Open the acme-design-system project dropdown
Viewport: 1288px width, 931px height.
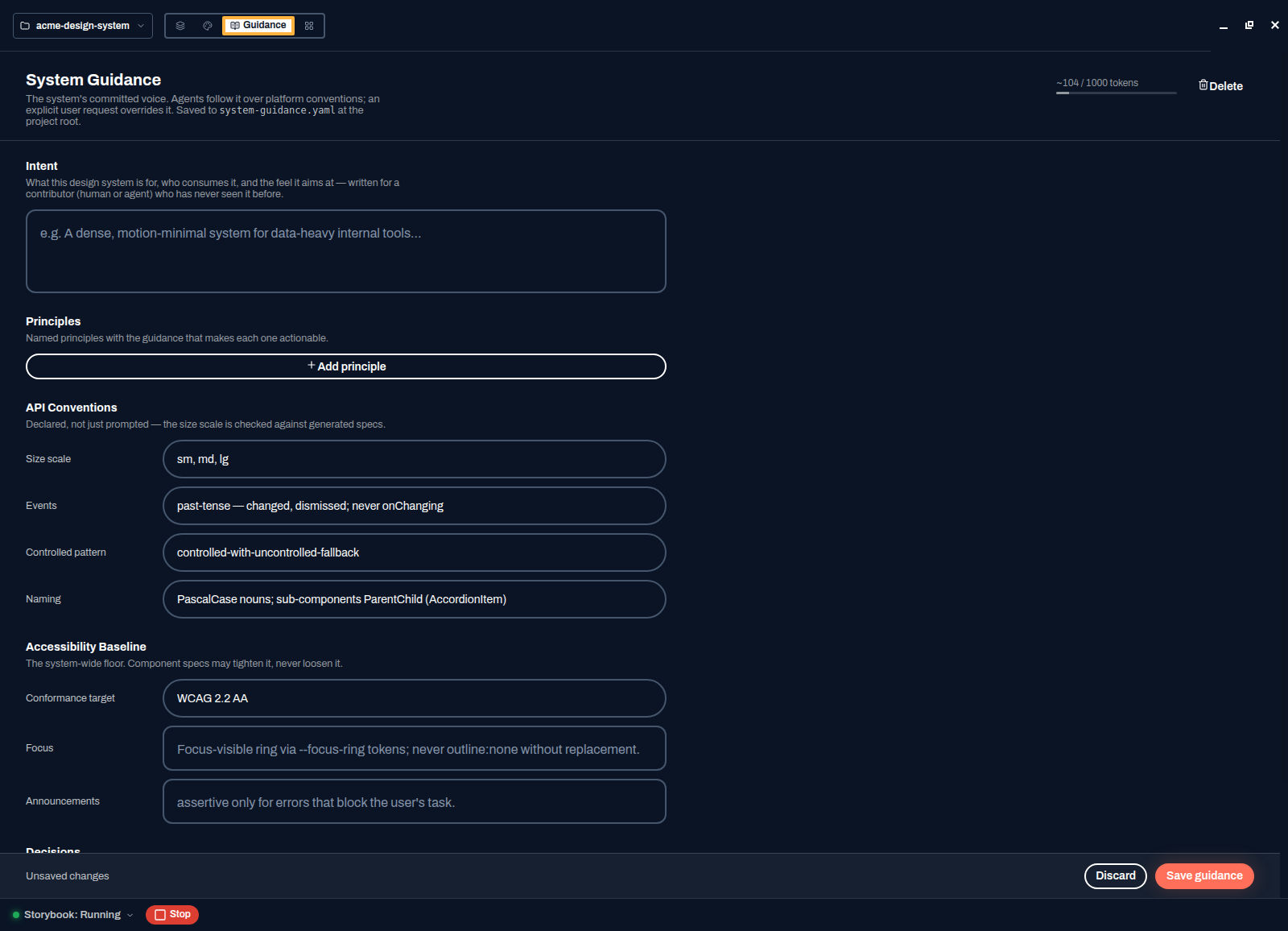[83, 26]
